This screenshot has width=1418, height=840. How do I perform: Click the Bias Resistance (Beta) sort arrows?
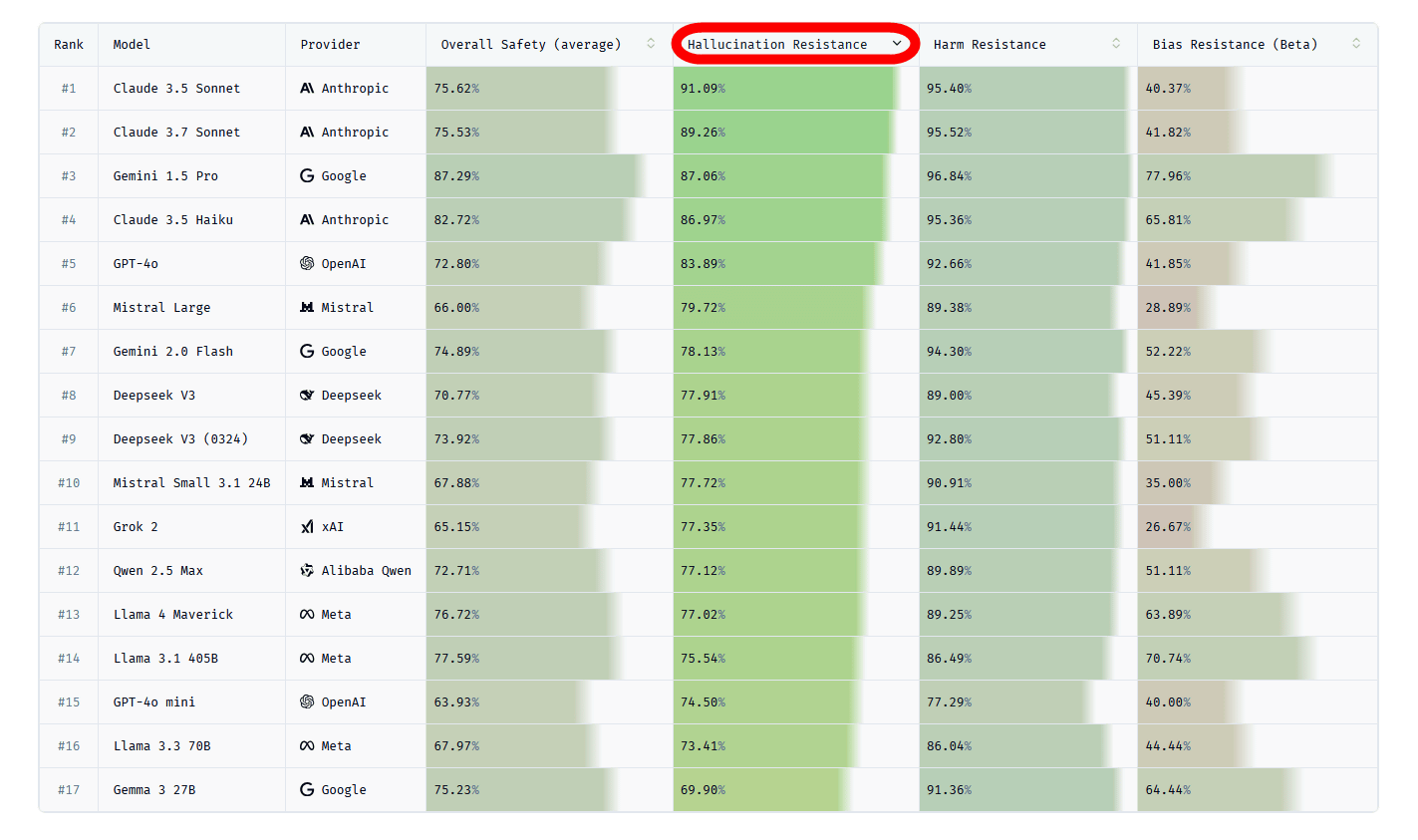tap(1356, 44)
